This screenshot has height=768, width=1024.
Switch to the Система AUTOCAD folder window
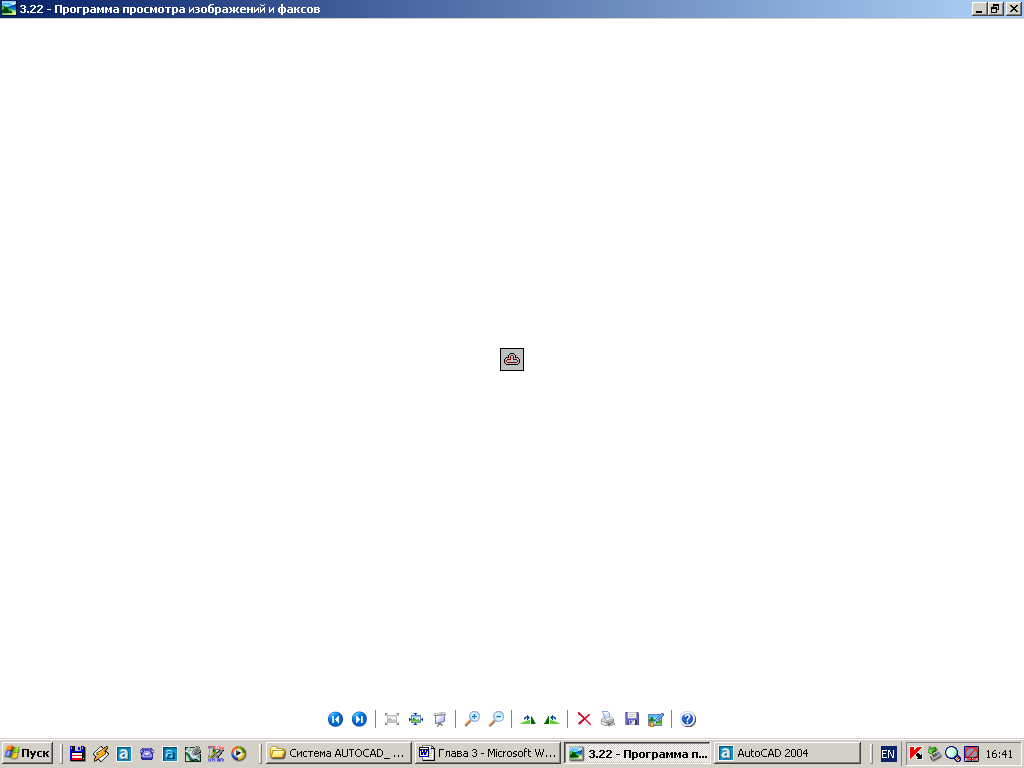(x=338, y=753)
